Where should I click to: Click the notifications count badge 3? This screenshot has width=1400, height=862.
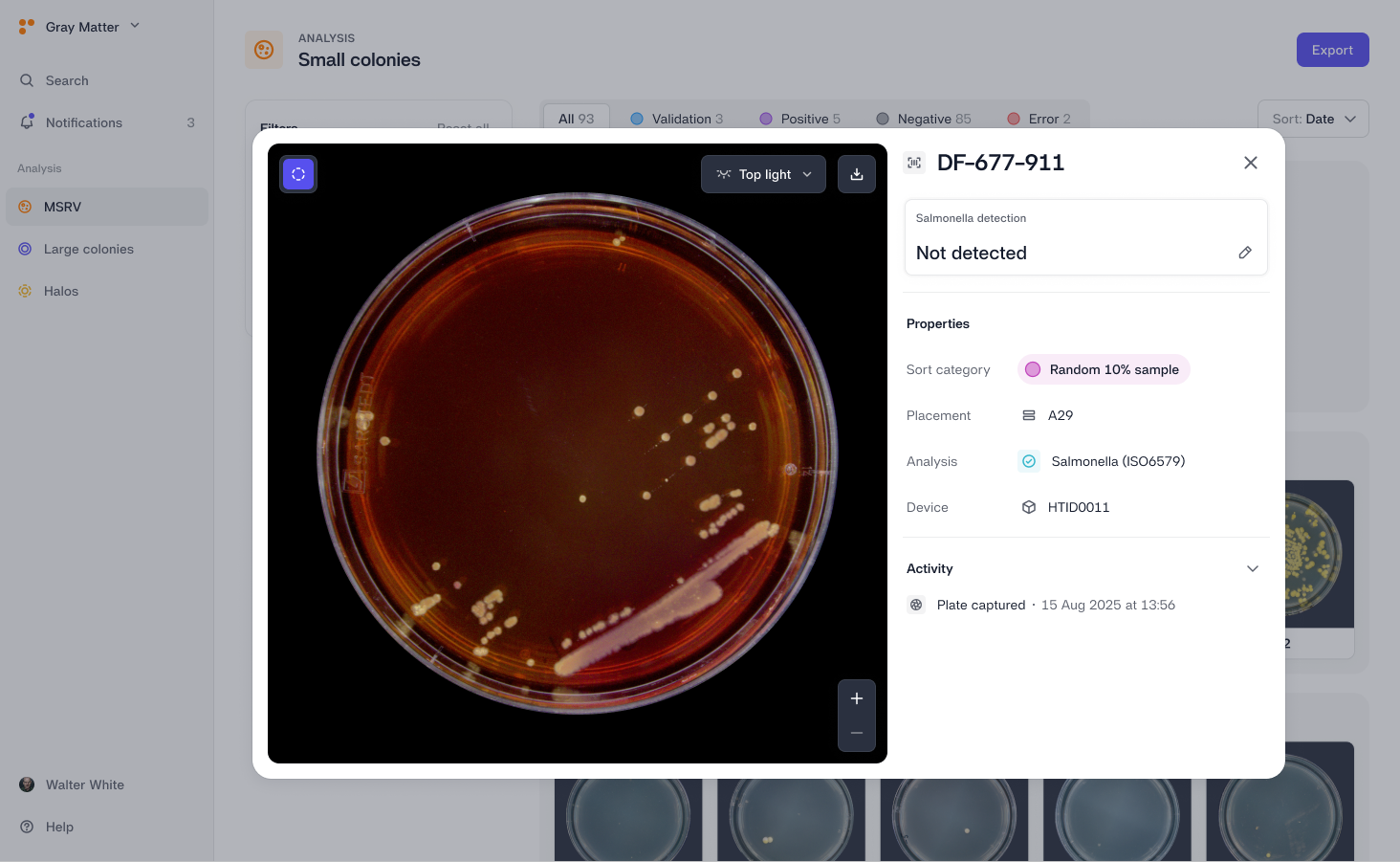pos(190,122)
